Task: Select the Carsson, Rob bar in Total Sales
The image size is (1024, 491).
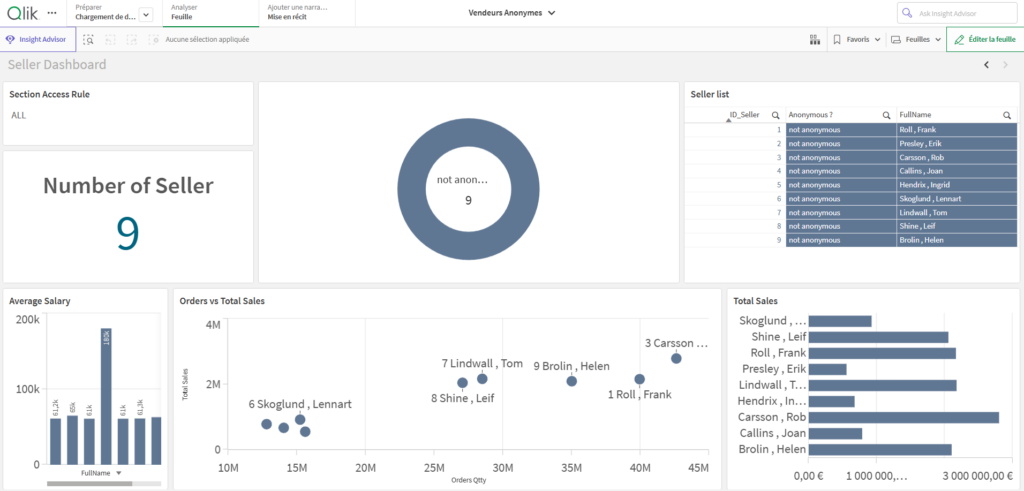Action: (x=903, y=417)
